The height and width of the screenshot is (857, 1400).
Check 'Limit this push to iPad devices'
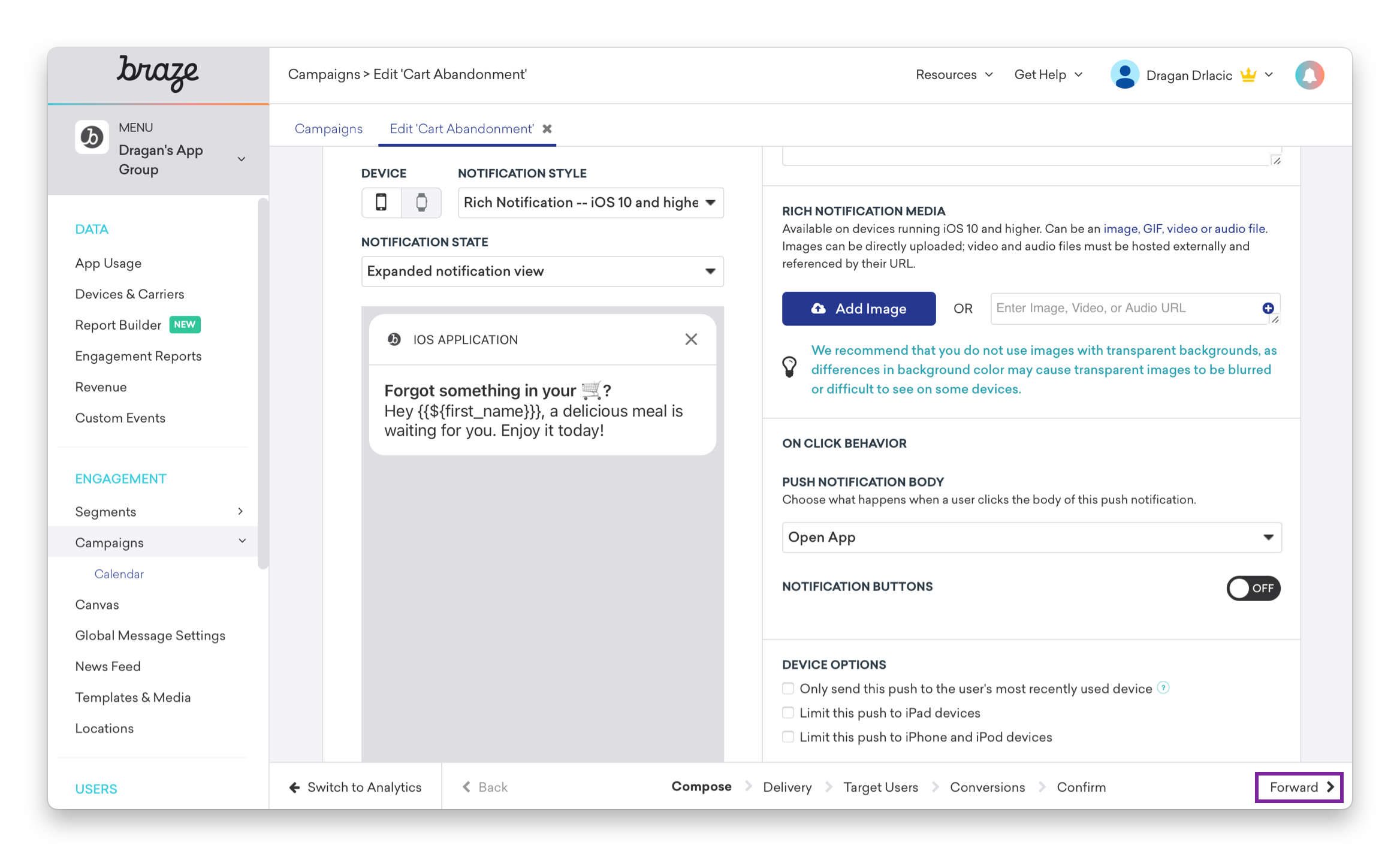(x=788, y=713)
